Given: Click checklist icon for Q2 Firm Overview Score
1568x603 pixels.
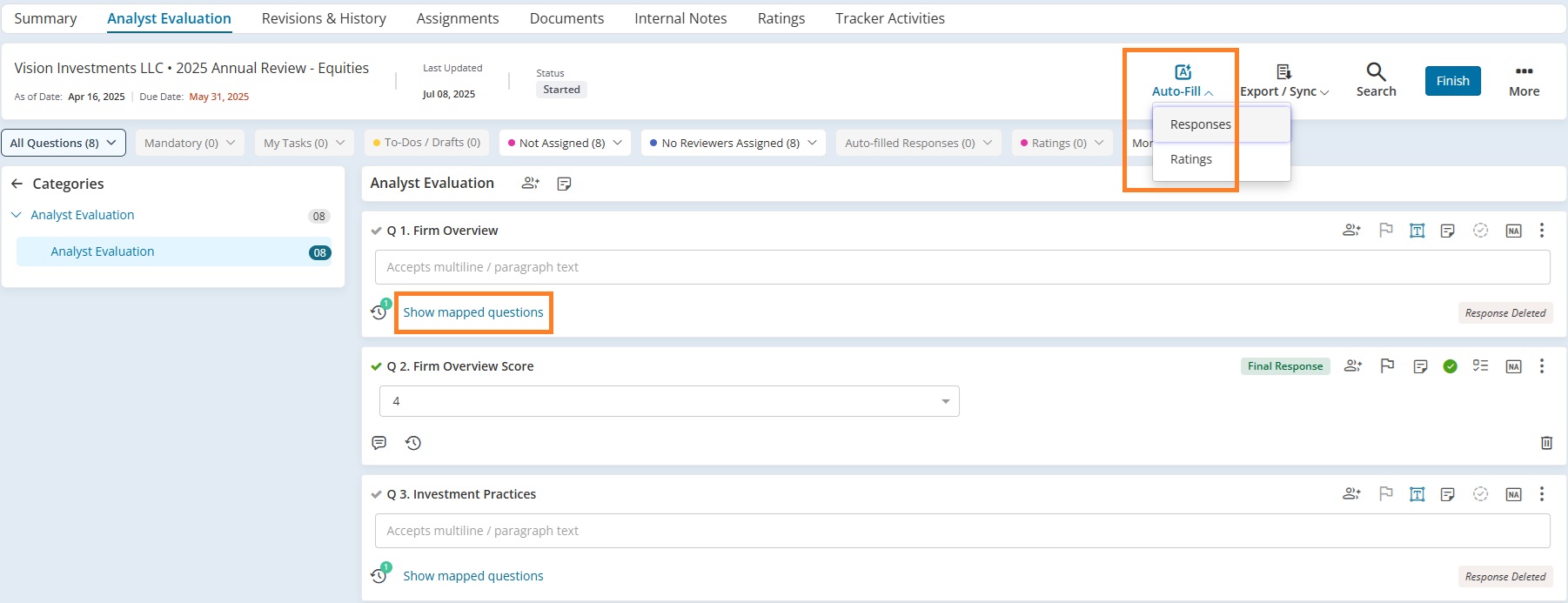Looking at the screenshot, I should 1480,366.
